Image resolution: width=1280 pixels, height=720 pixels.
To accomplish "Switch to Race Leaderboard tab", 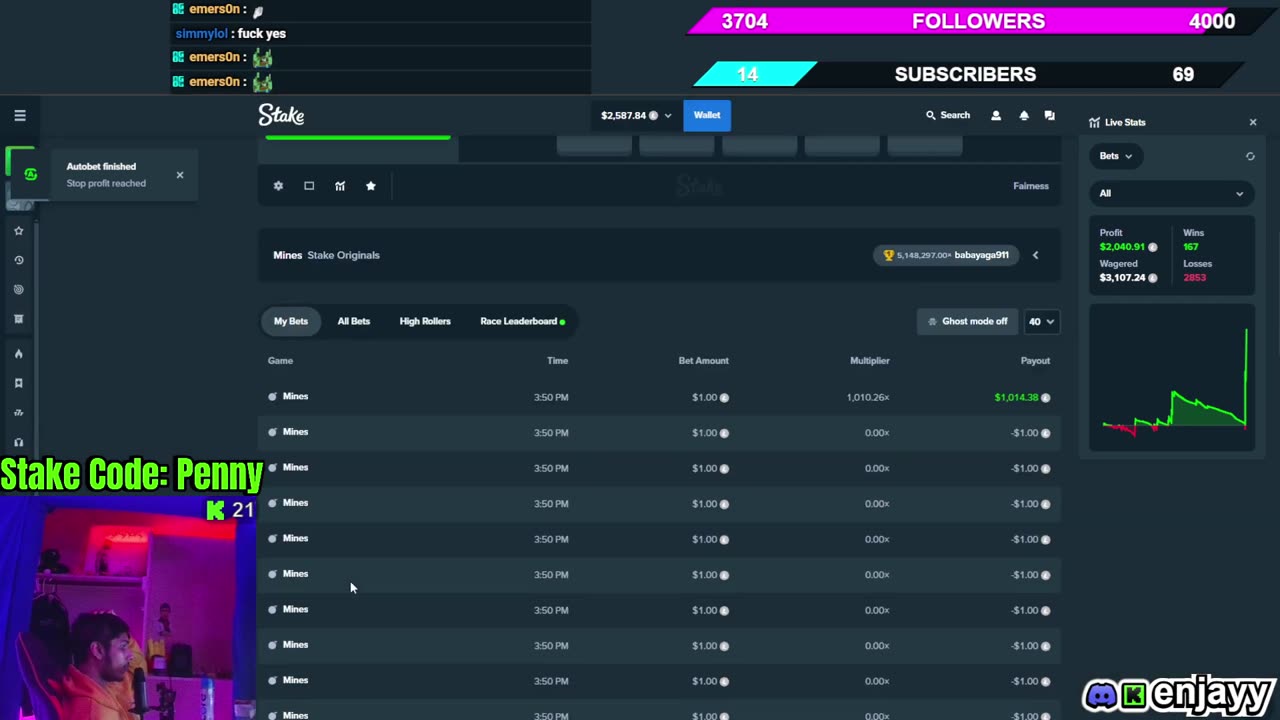I will coord(522,321).
